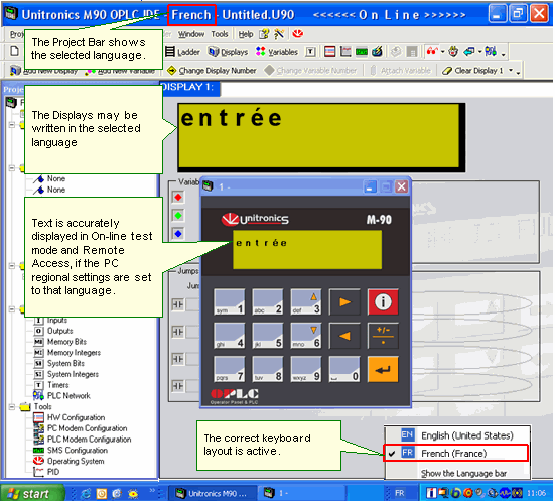The width and height of the screenshot is (555, 502).
Task: Click the blue return arrow toolbar icon
Action: pos(469,52)
